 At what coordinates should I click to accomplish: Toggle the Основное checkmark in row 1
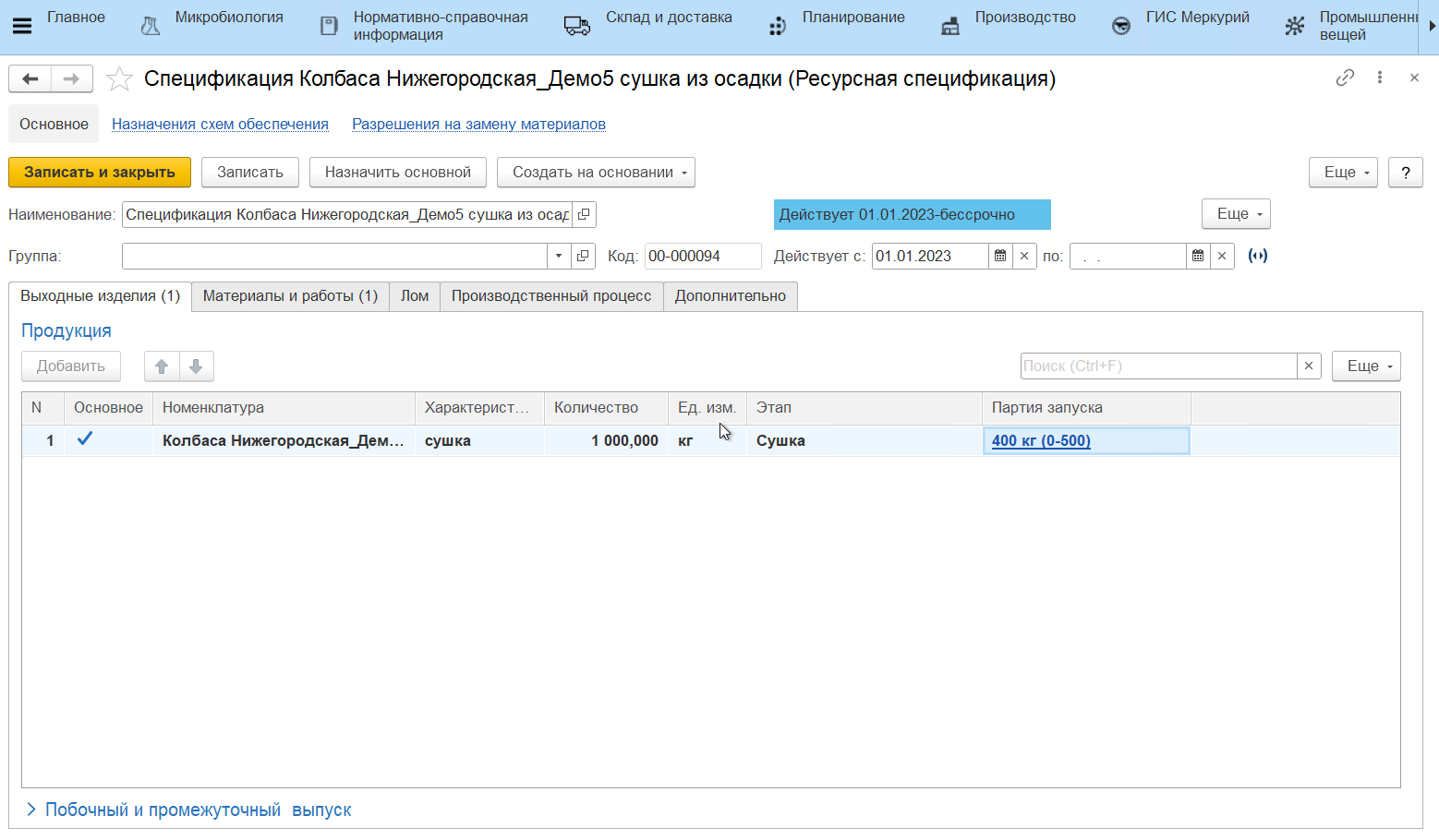click(x=85, y=439)
